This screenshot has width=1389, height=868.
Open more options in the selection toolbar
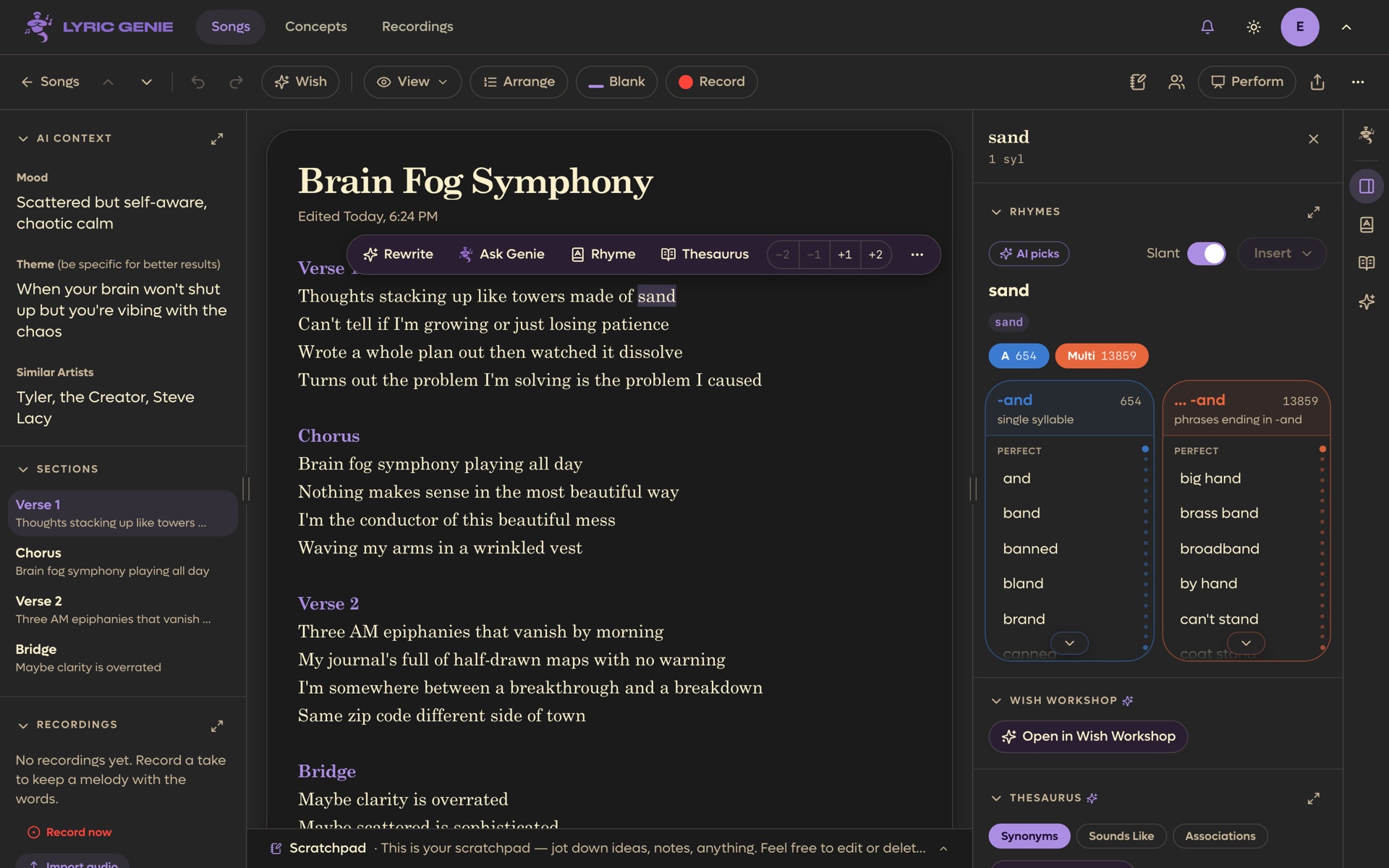point(917,255)
